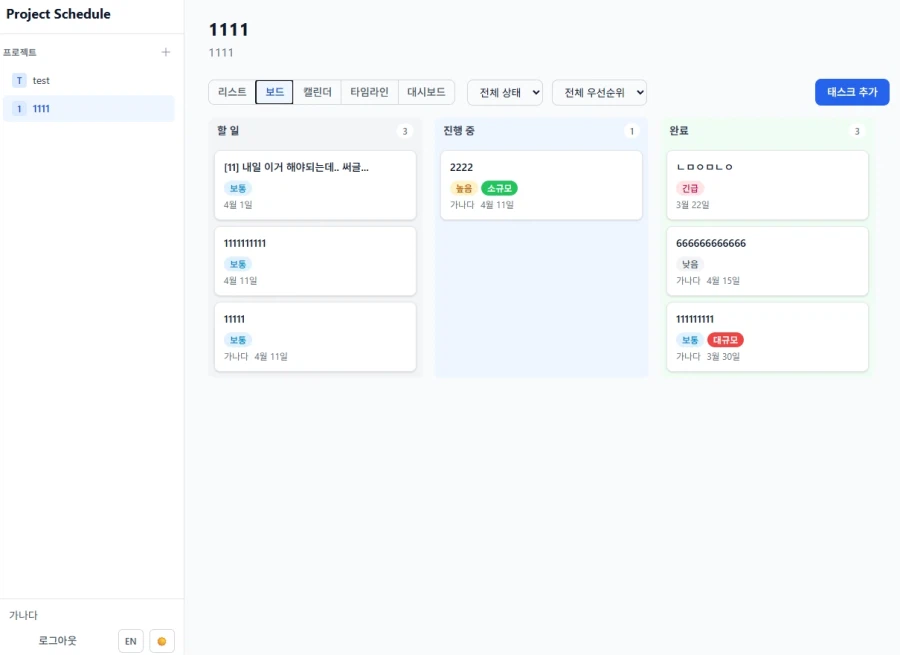The height and width of the screenshot is (655, 900).
Task: Open the 666666666666 task card
Action: (767, 261)
